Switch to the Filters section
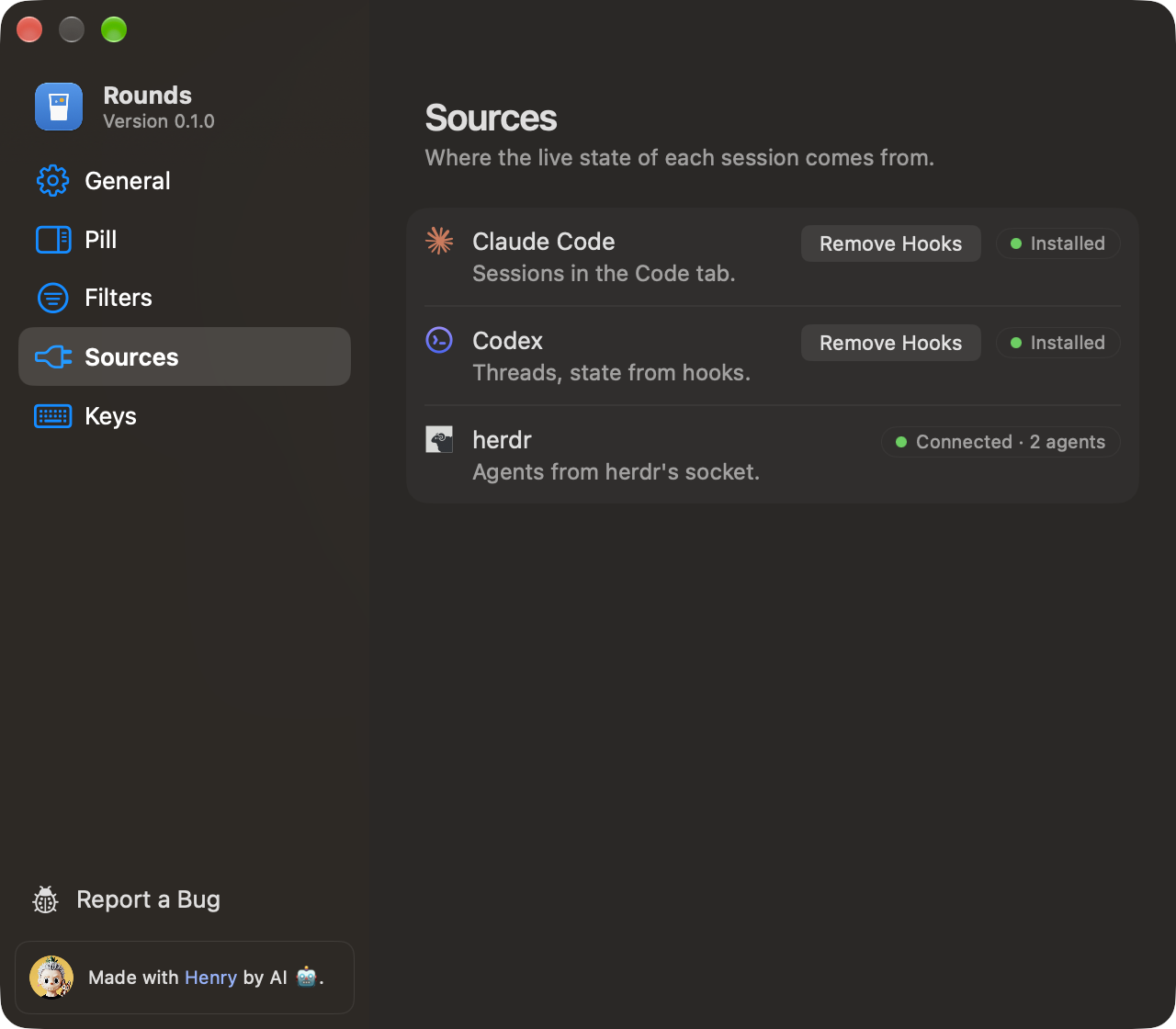 (185, 298)
